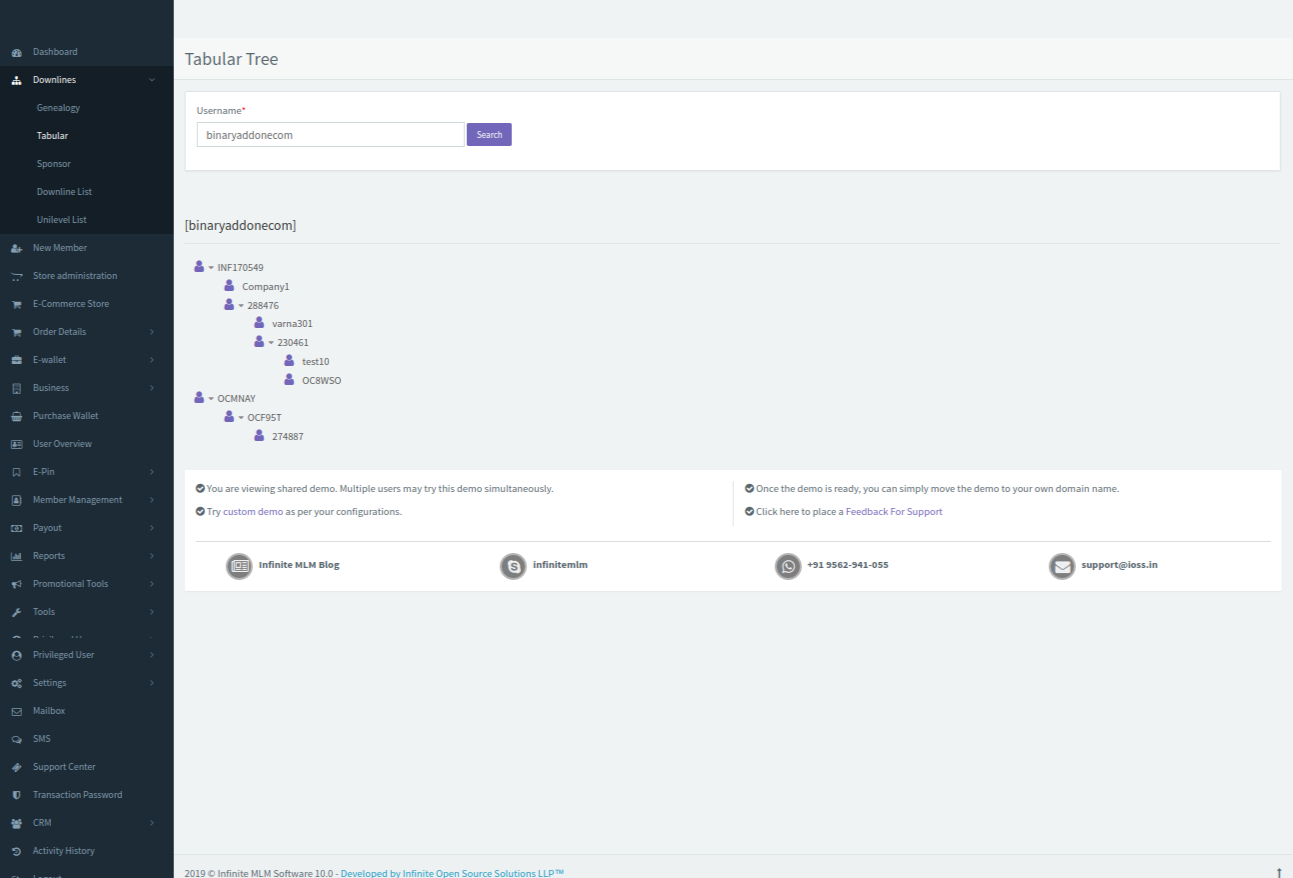Image resolution: width=1293 pixels, height=878 pixels.
Task: Expand the Reports sidebar chevron
Action: [x=152, y=555]
